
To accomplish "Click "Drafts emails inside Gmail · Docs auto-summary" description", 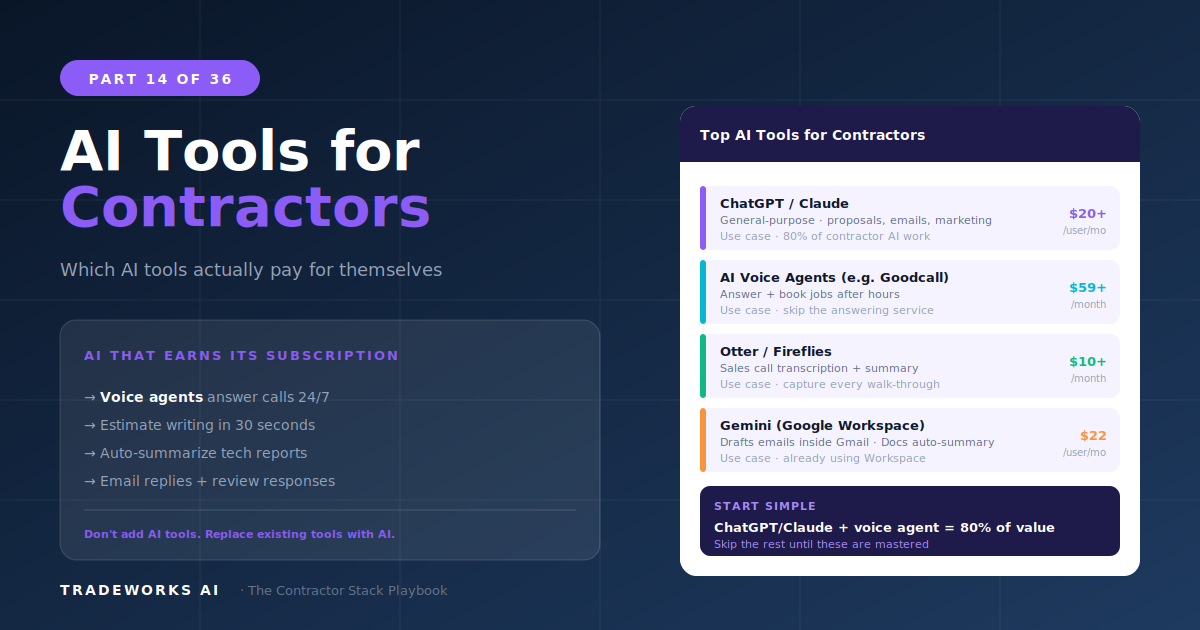I will click(857, 442).
